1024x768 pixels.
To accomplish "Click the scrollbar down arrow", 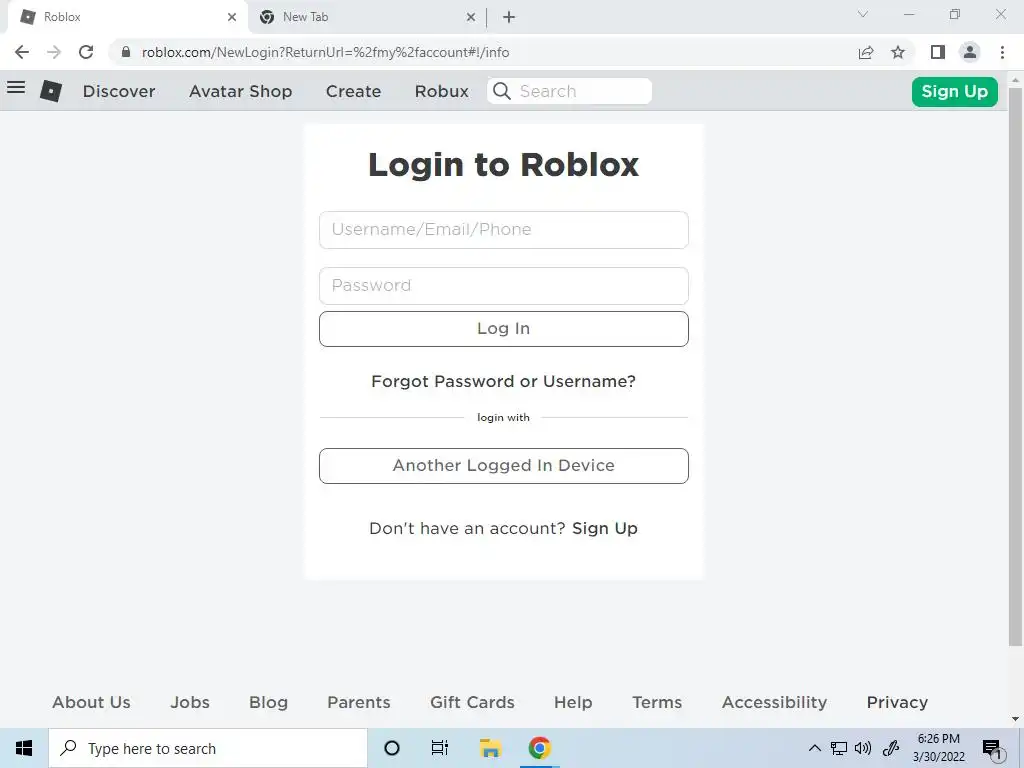I will 1016,720.
